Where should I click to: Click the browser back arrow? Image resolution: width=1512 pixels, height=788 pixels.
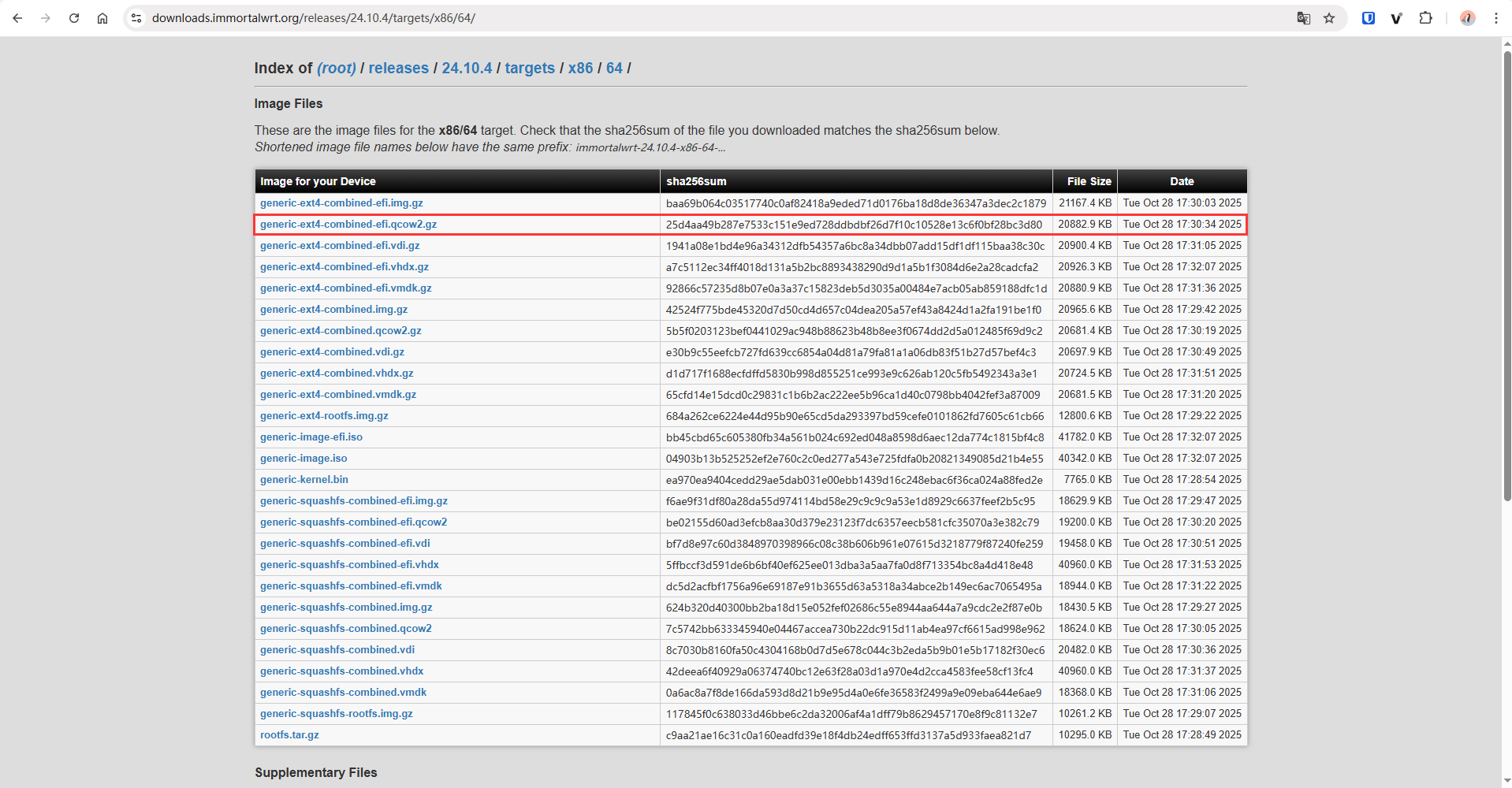point(17,18)
